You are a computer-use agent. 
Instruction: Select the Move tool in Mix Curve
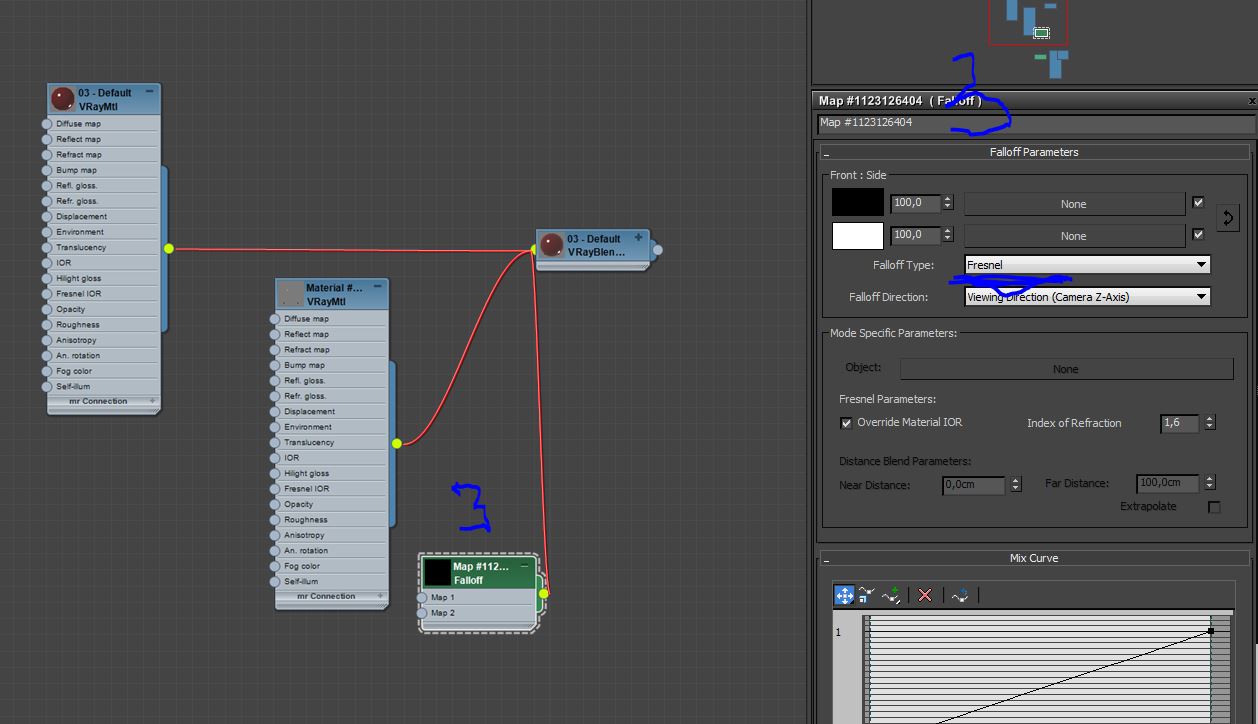click(x=844, y=595)
